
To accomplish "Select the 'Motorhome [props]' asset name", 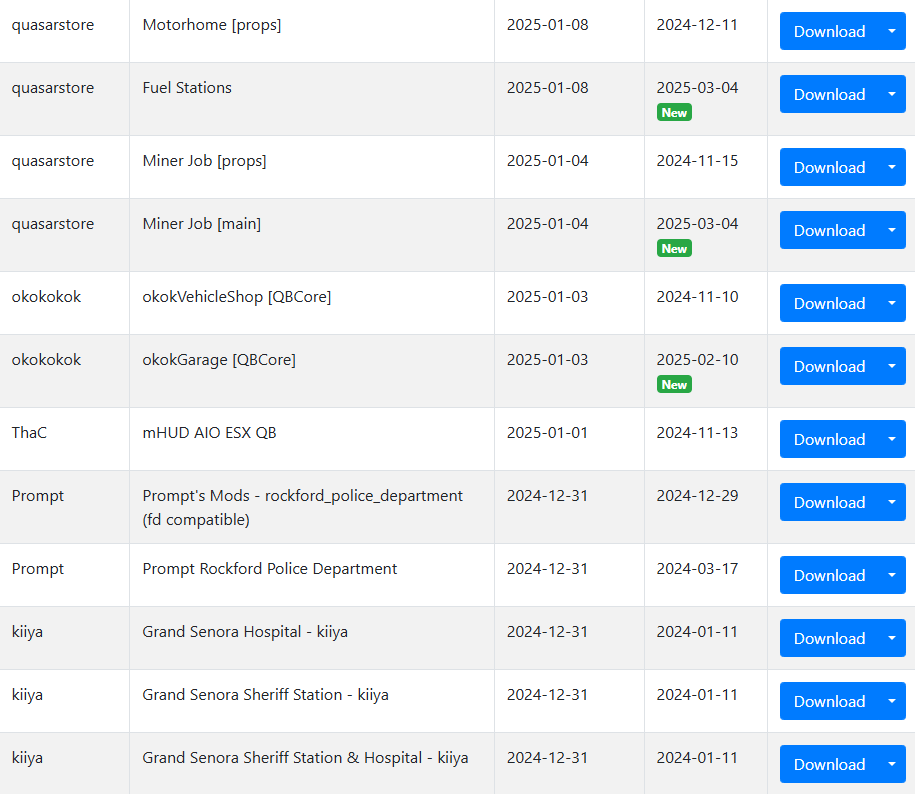I will tap(212, 25).
